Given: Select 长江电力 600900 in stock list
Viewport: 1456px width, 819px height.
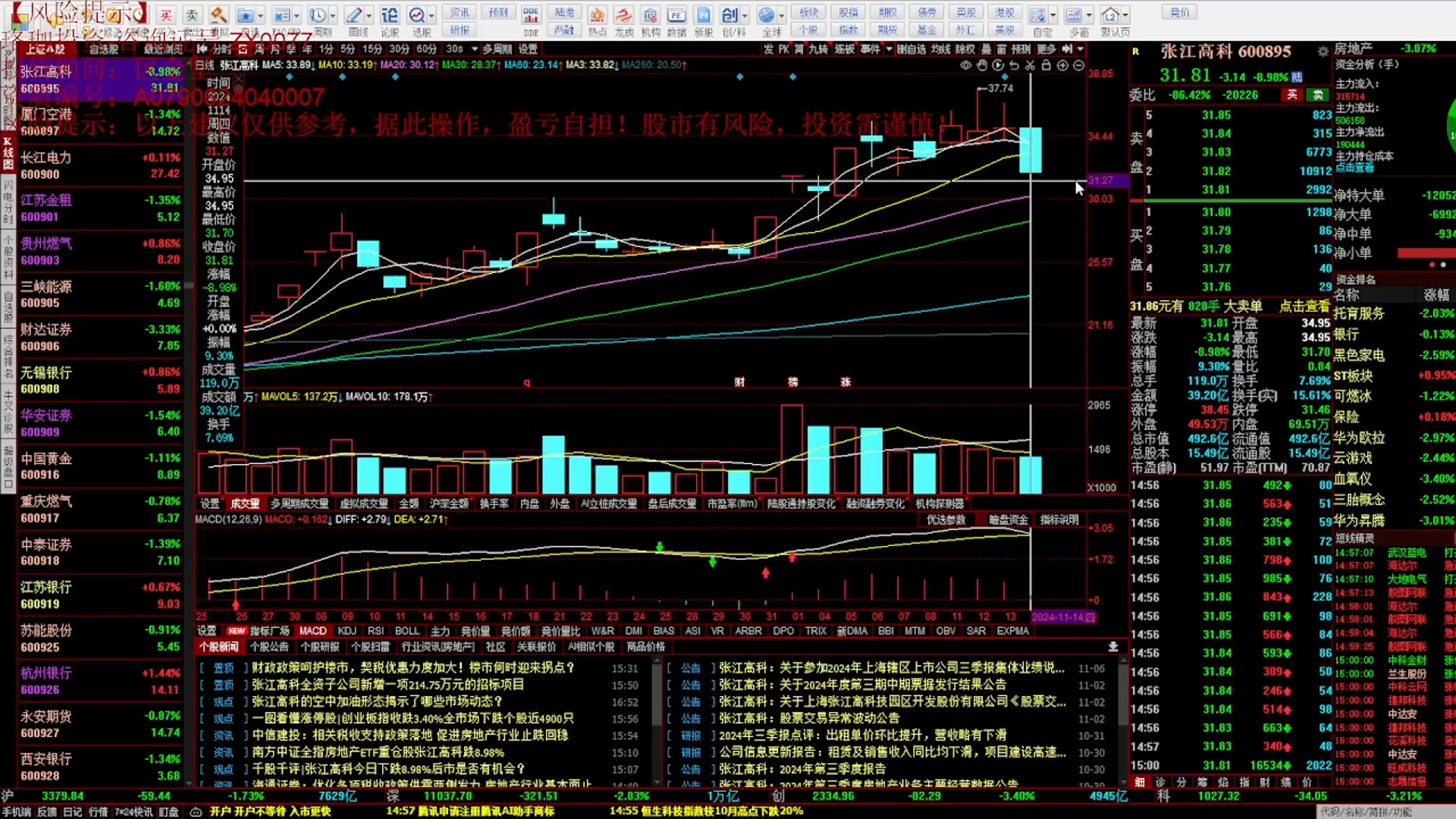Looking at the screenshot, I should (x=100, y=166).
